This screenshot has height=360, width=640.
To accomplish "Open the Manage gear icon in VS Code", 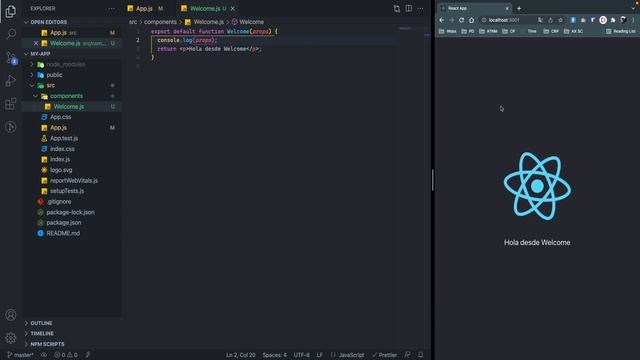I will tap(11, 338).
